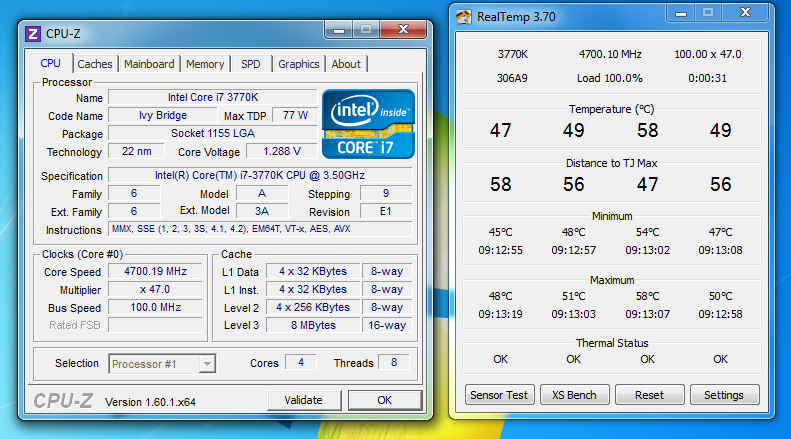Click the Level 3 '16-way' value

click(387, 325)
